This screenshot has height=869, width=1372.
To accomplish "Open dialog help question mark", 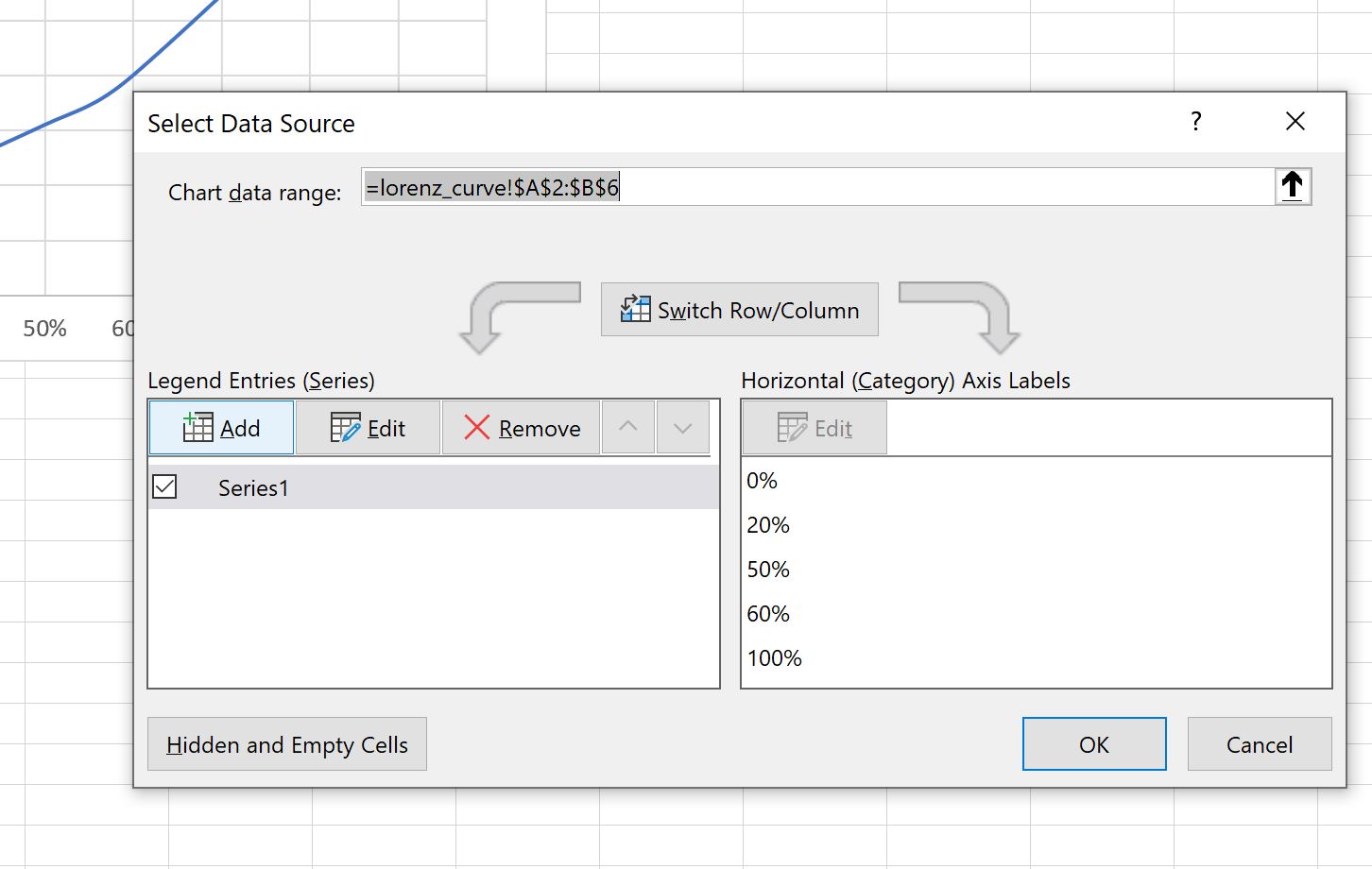I will click(1196, 122).
